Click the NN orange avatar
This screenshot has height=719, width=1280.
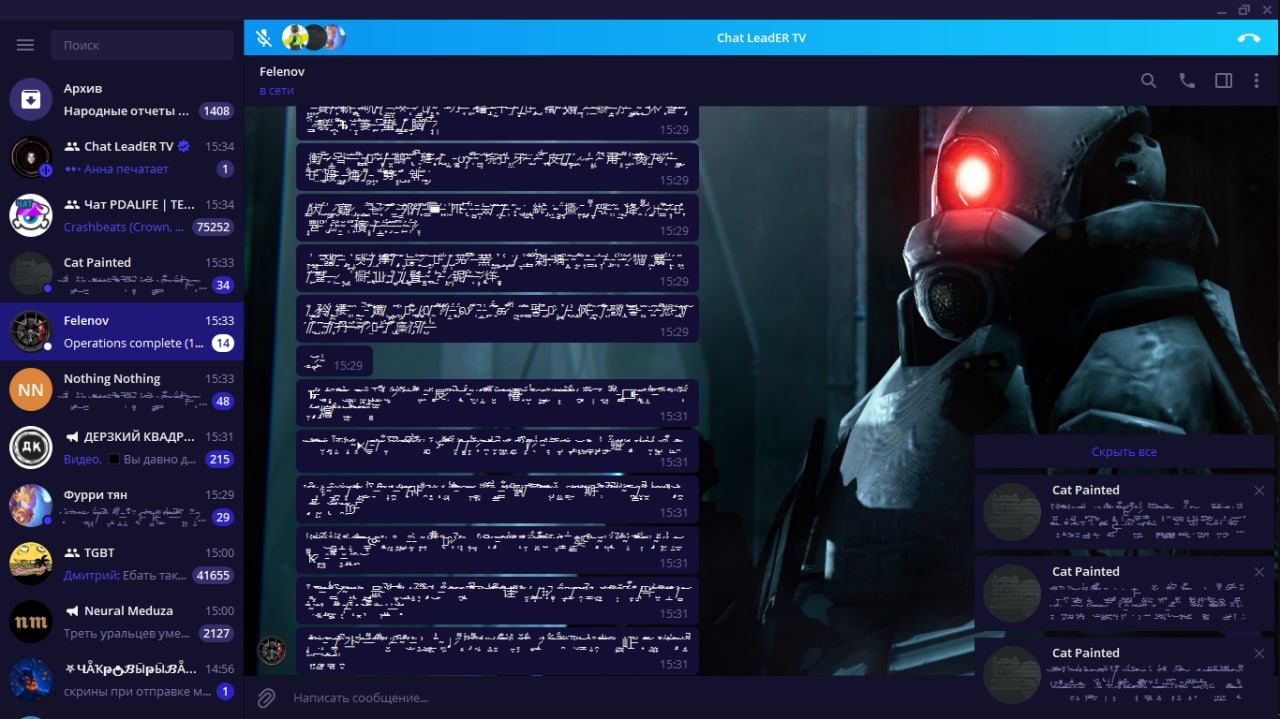tap(31, 389)
